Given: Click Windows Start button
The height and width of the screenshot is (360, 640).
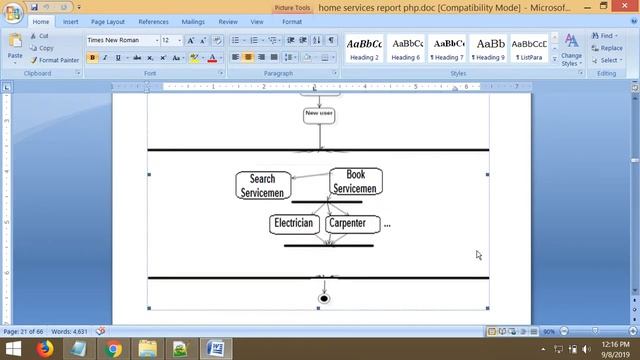Looking at the screenshot, I should (x=13, y=349).
